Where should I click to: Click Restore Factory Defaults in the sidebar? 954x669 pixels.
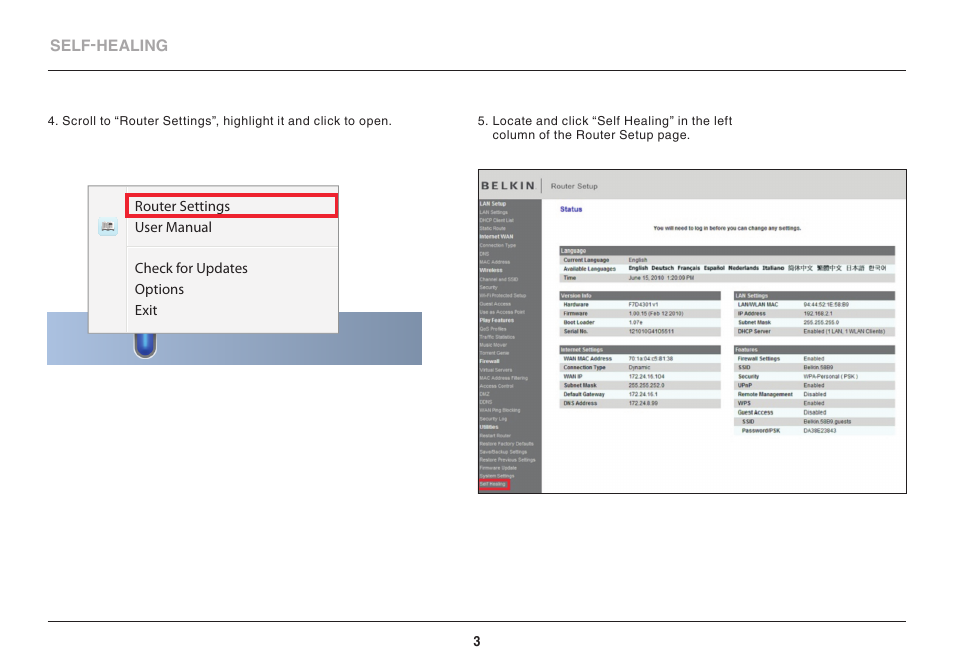coord(506,443)
